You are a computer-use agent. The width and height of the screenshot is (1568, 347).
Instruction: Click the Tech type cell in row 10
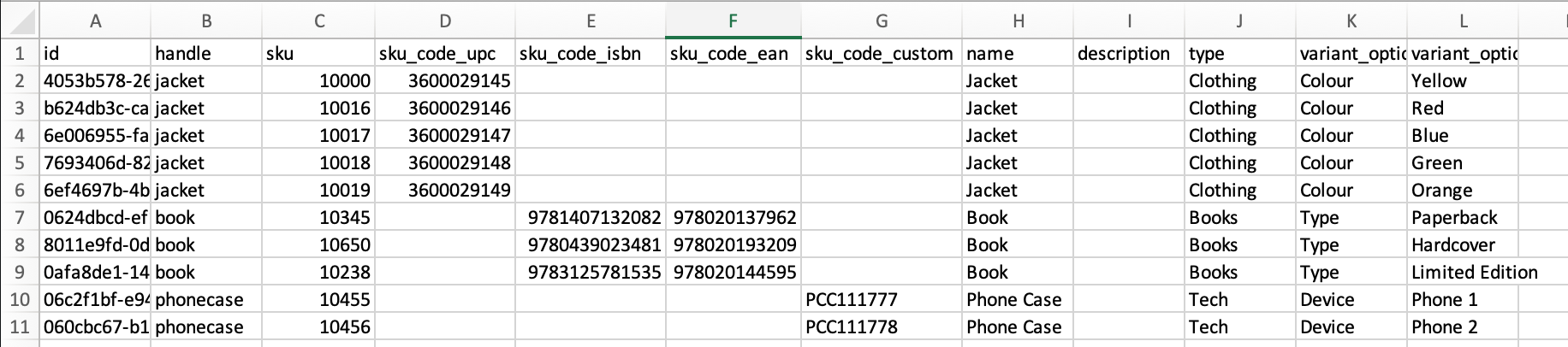coord(1239,300)
